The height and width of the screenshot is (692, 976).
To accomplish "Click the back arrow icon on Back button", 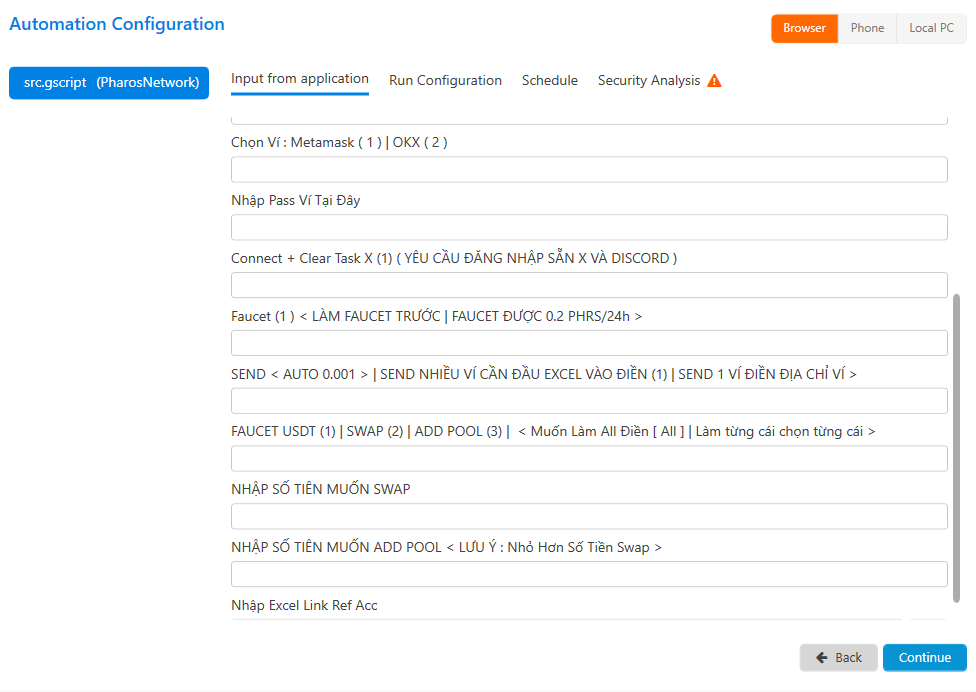I will coord(821,657).
